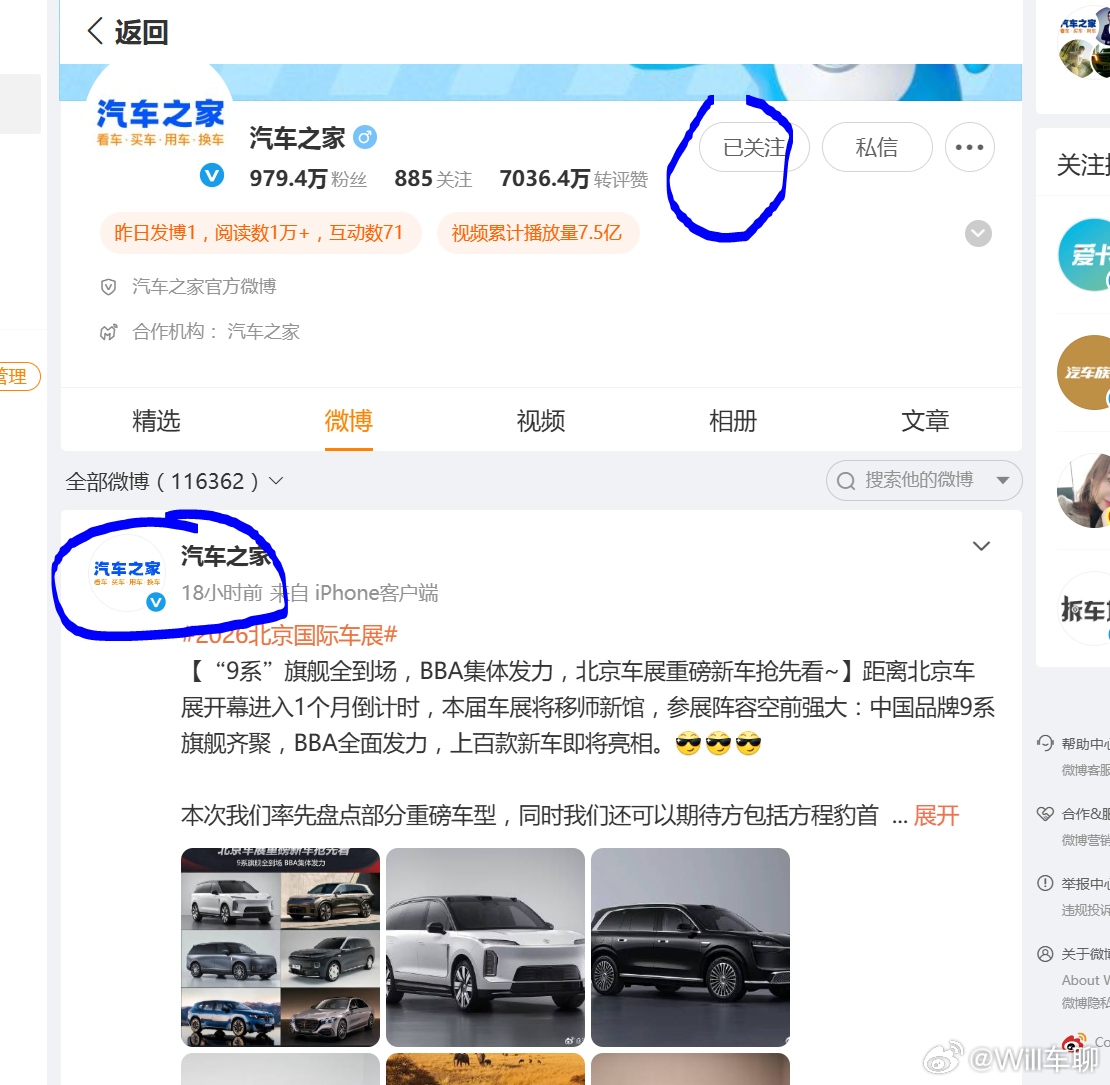This screenshot has width=1110, height=1085.
Task: Open the savanna landscape image thumbnail
Action: (486, 1069)
